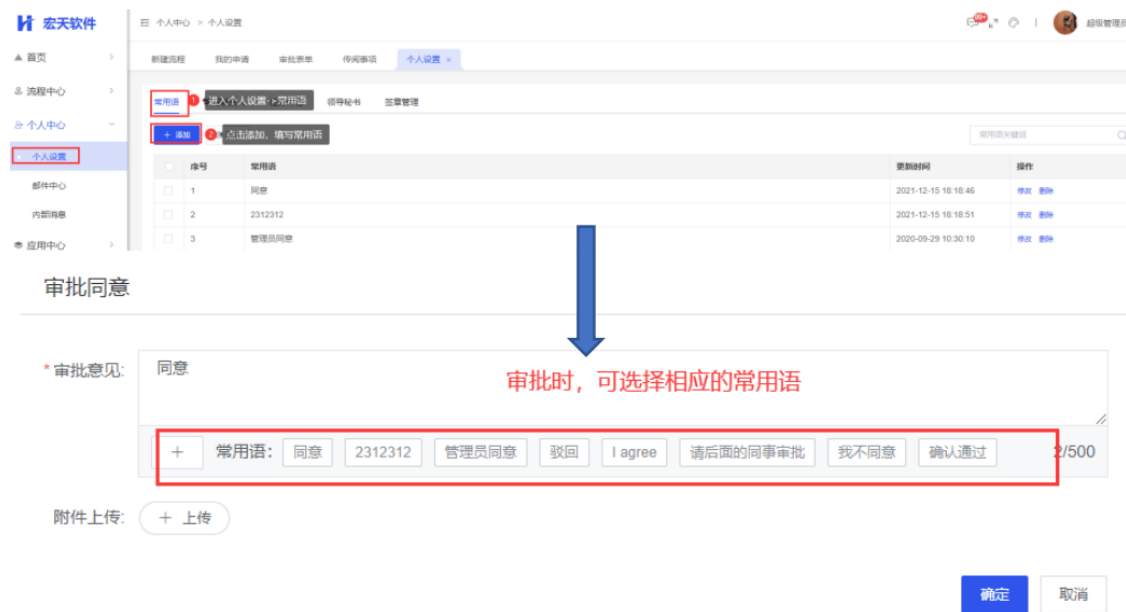Click the 个人中心 breadcrumb
This screenshot has height=612, width=1126.
(173, 23)
